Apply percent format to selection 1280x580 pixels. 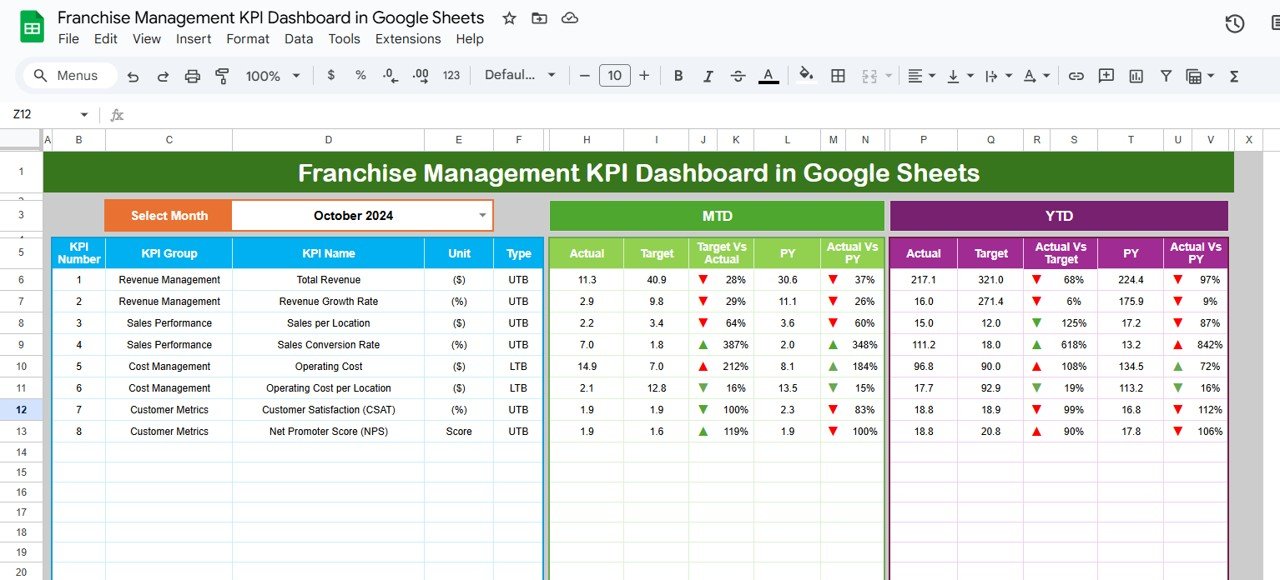[x=360, y=74]
